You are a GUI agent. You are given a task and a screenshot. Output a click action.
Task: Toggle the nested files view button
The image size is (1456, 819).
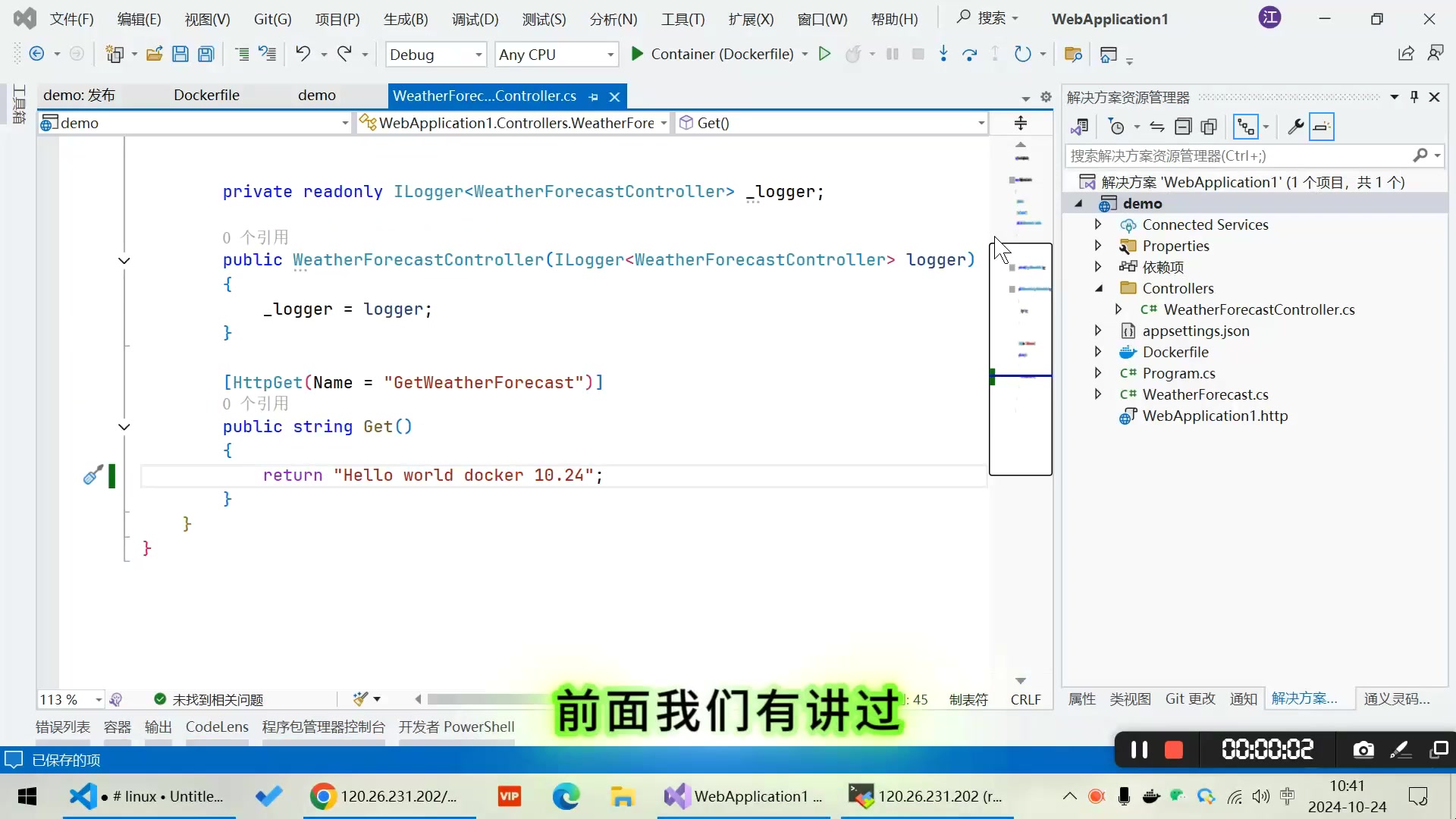pyautogui.click(x=1246, y=127)
